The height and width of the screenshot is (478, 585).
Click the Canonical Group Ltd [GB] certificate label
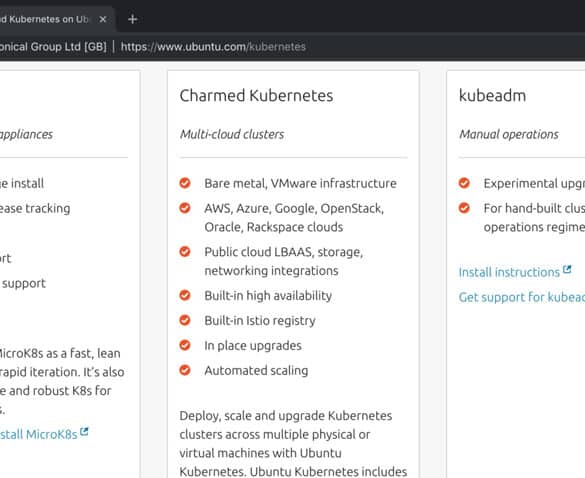[x=53, y=47]
